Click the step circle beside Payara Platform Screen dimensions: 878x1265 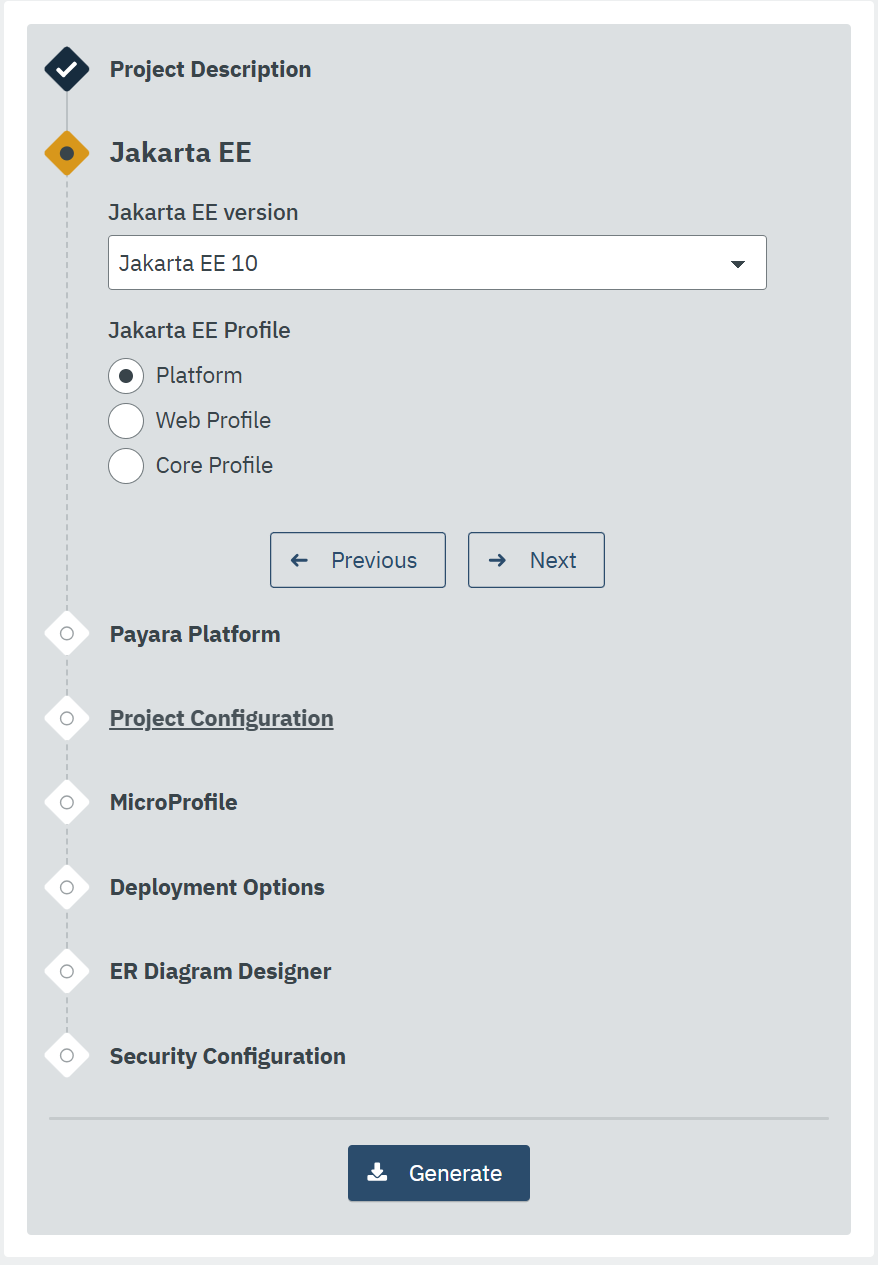66,633
